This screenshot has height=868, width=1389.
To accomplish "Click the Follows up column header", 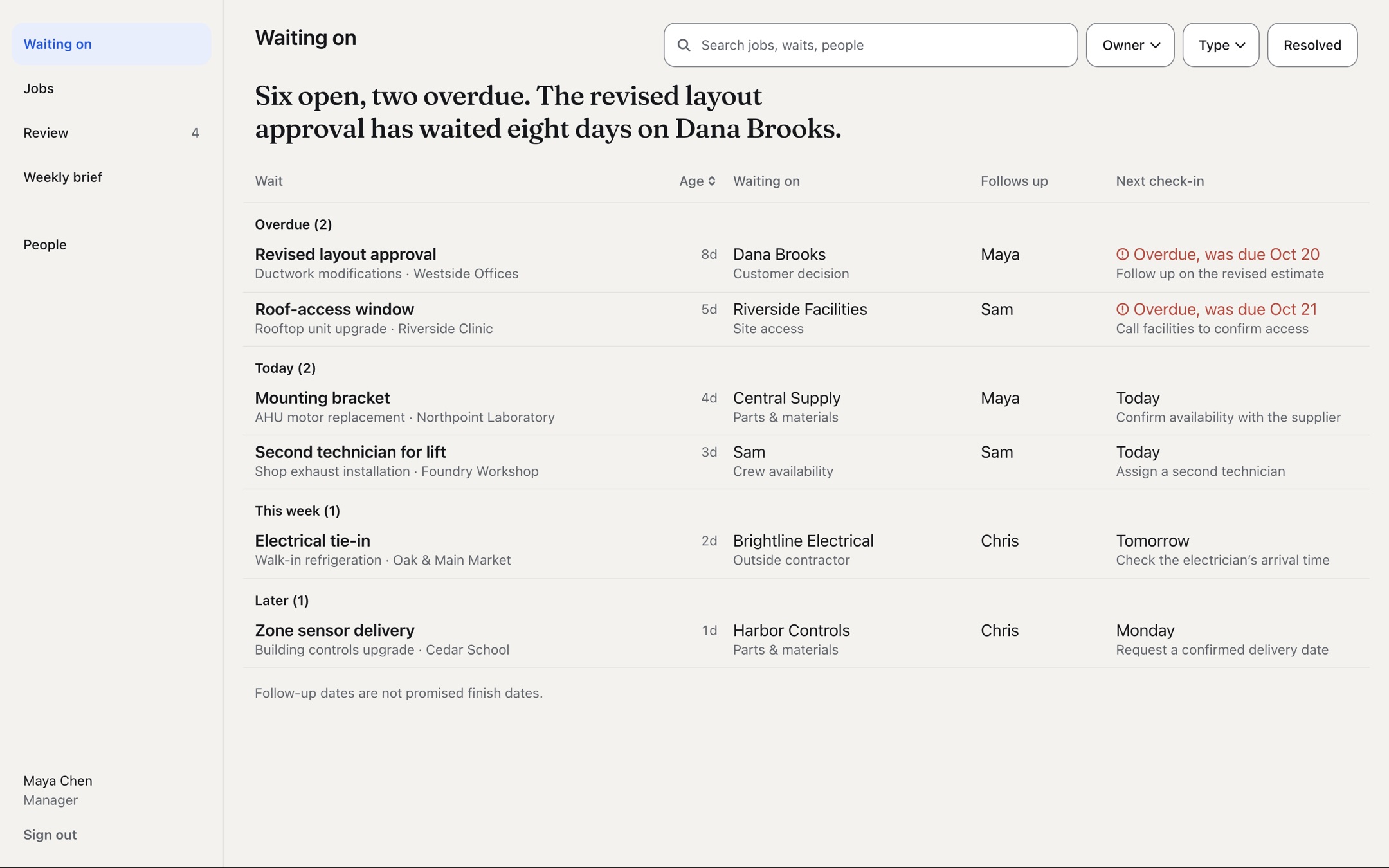I will (x=1014, y=181).
